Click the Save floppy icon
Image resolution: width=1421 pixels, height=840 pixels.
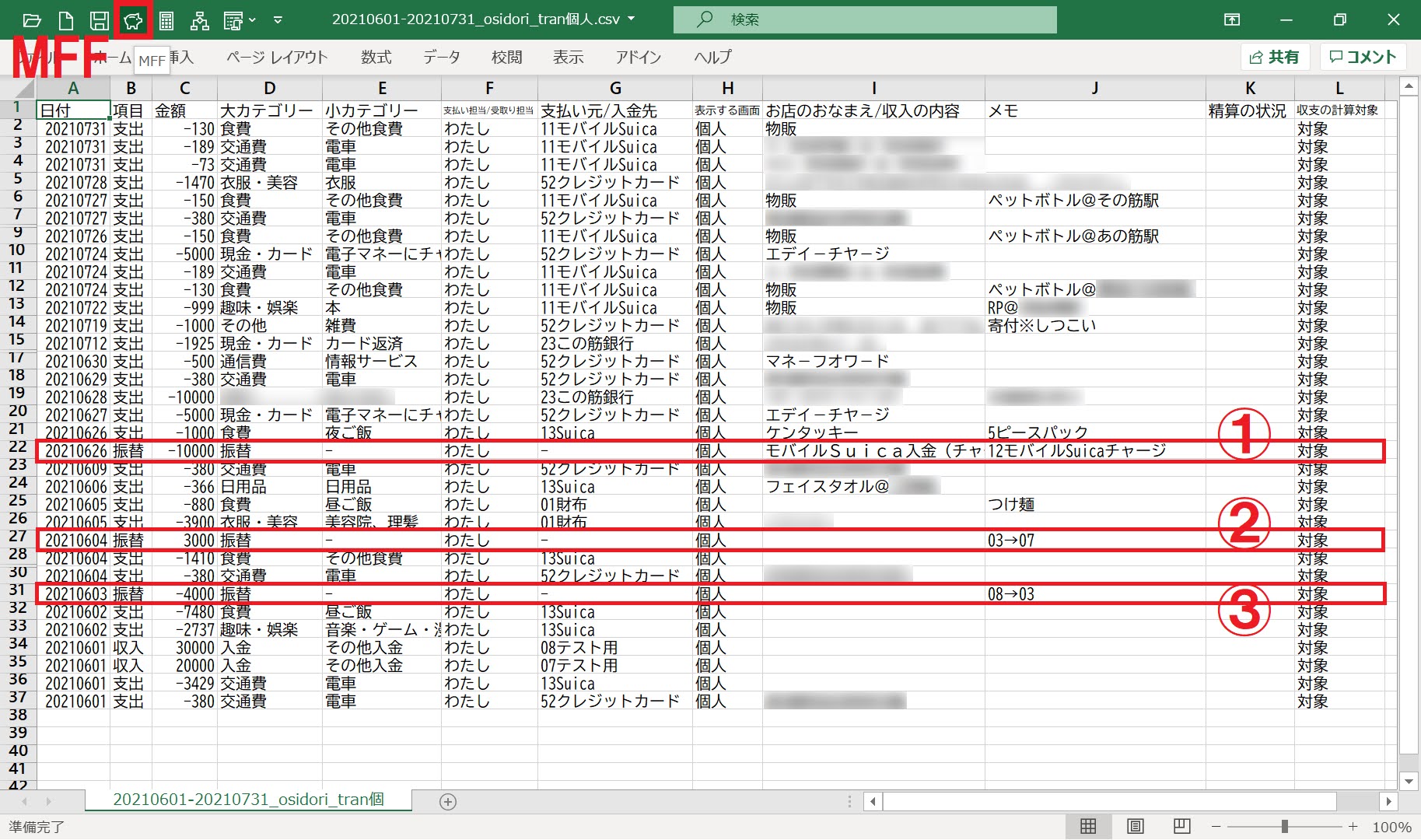100,20
